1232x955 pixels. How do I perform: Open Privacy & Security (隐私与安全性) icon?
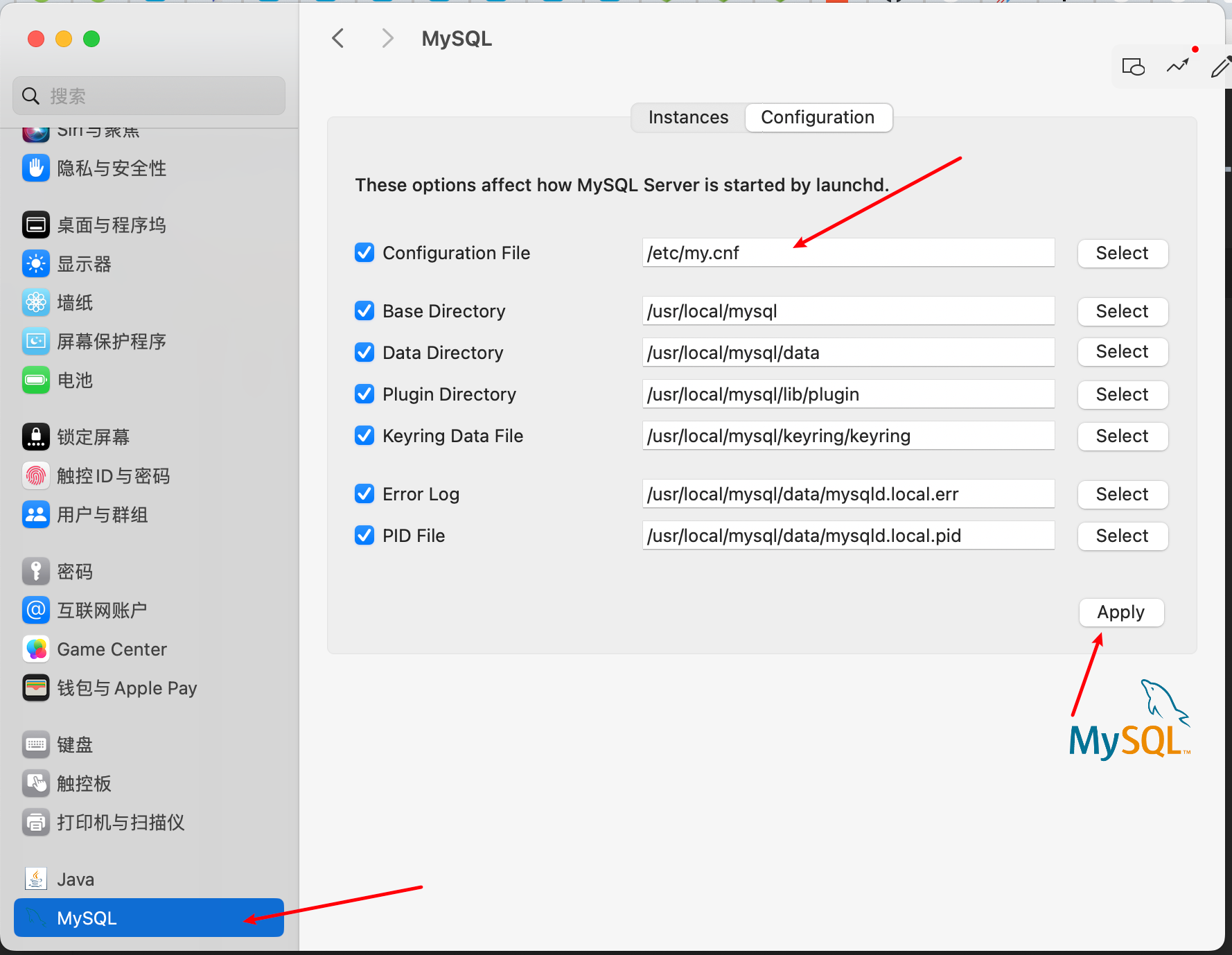tap(36, 168)
